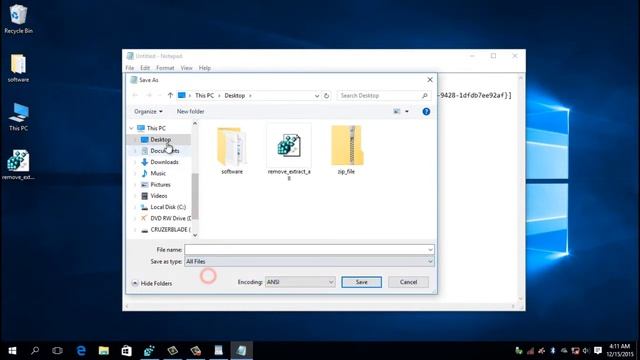Viewport: 640px width, 360px height.
Task: Open Action Center notifications icon
Action: [x=598, y=351]
